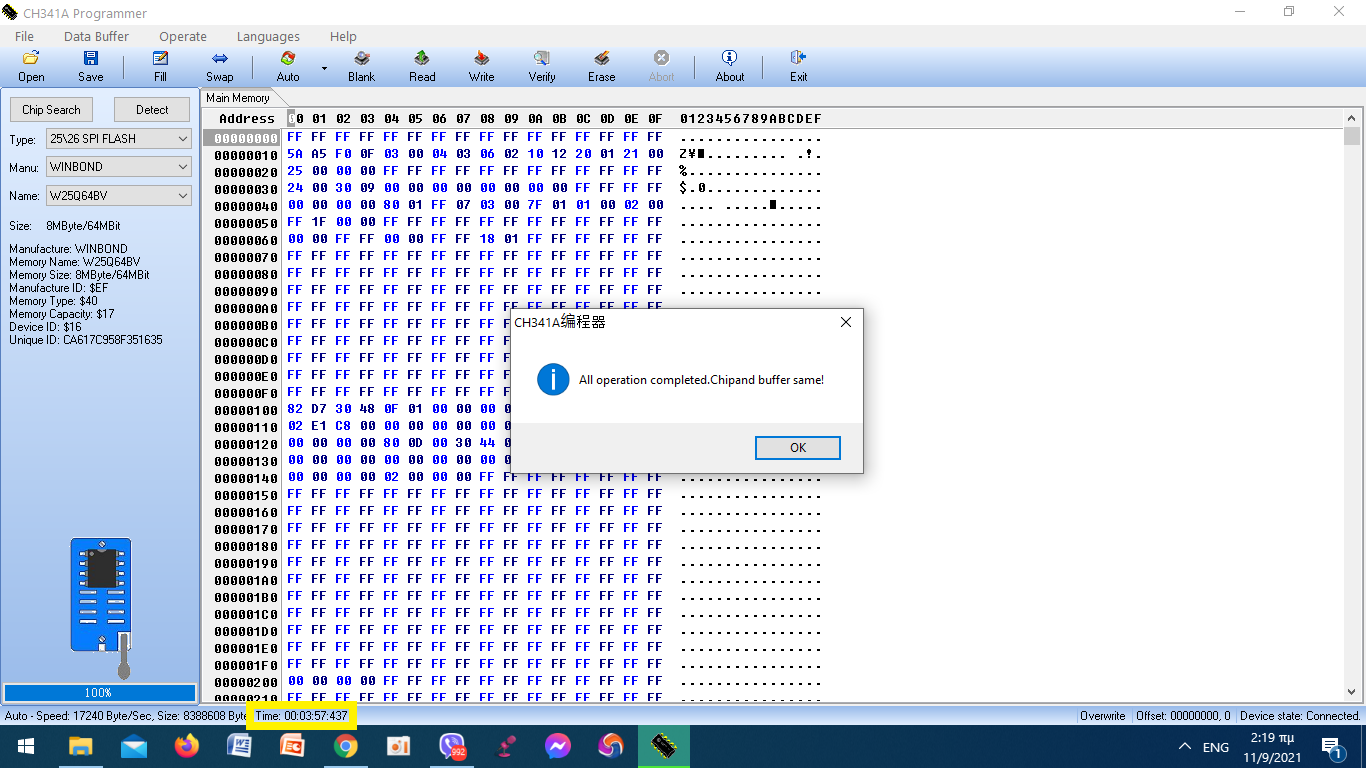1366x768 pixels.
Task: Launch Firefox from the taskbar
Action: point(186,746)
